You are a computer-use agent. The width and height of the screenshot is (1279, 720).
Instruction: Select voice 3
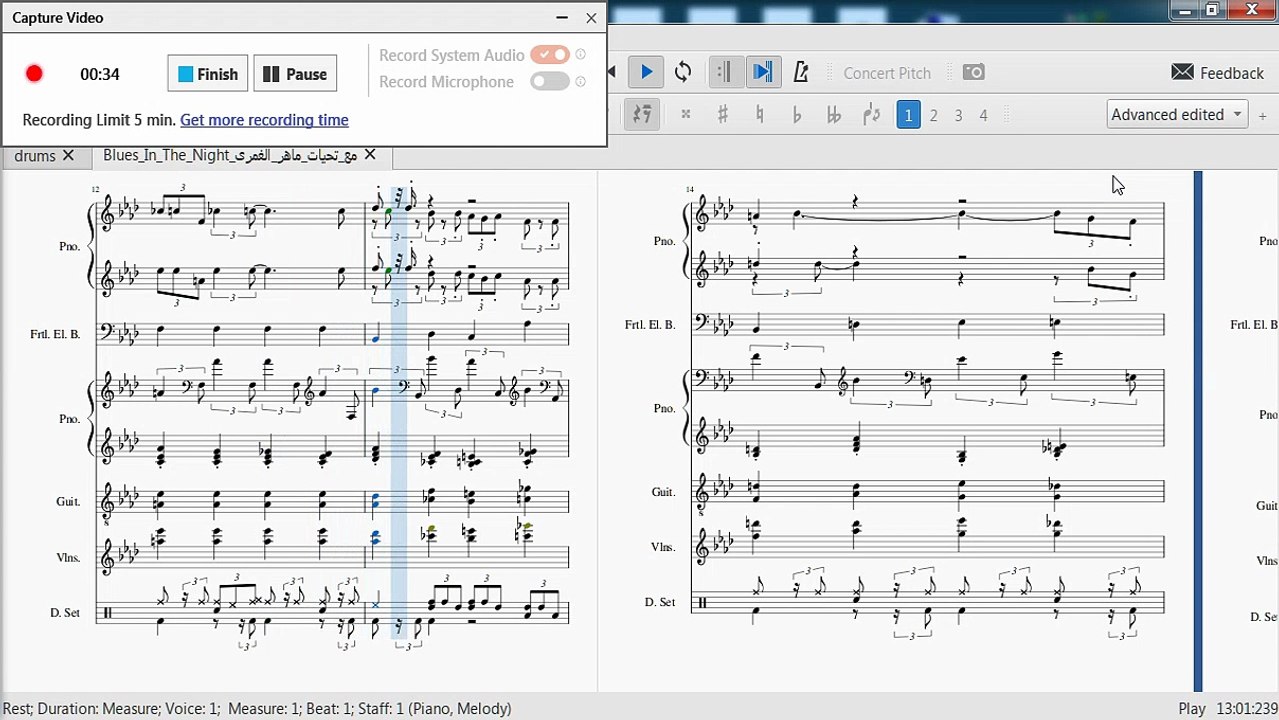click(958, 116)
